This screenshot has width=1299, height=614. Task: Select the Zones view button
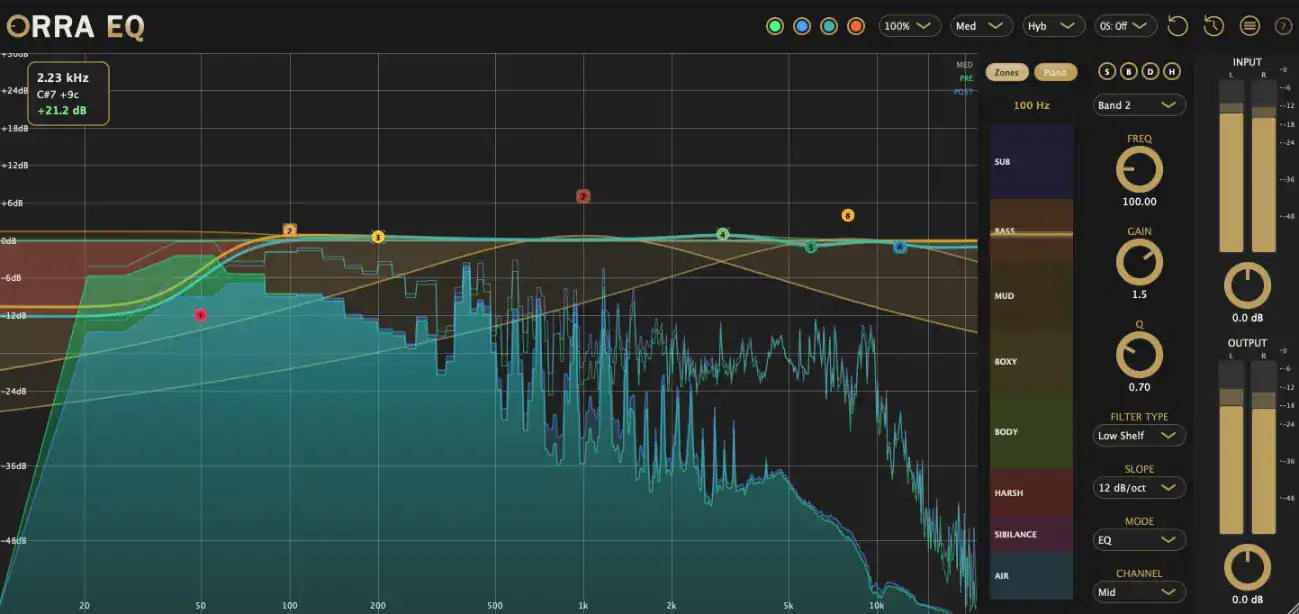tap(1007, 72)
